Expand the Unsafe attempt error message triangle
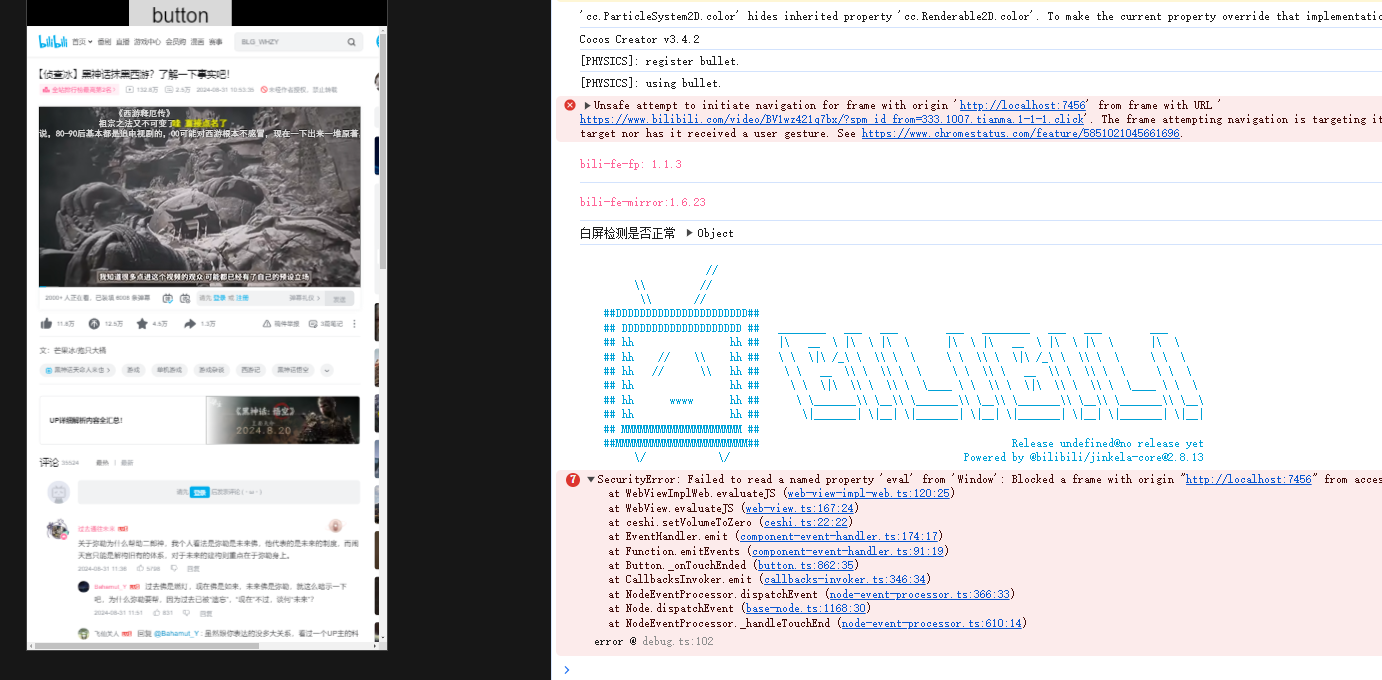The image size is (1382, 680). pos(587,104)
